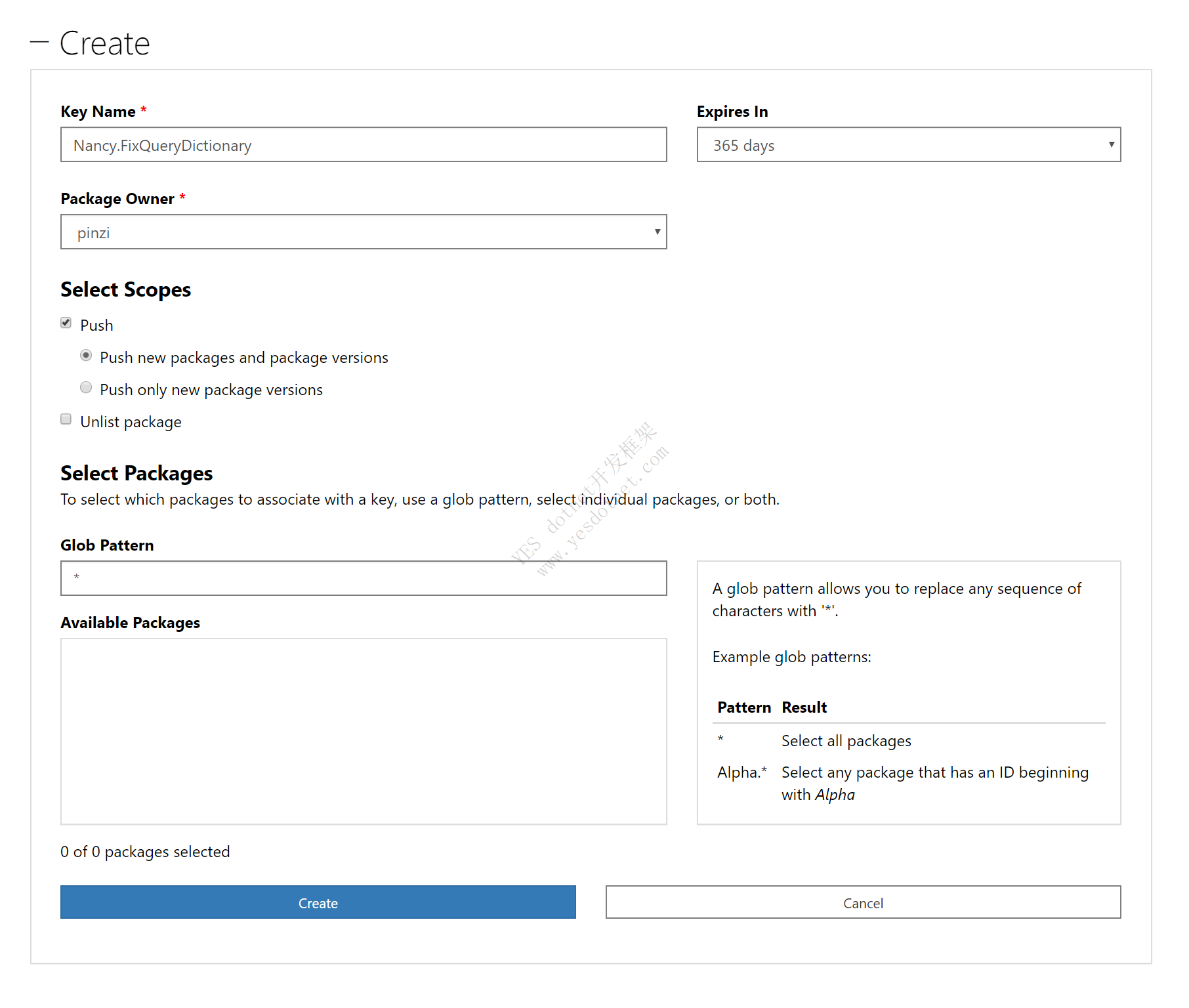Click the Cancel button
The height and width of the screenshot is (1008, 1189).
(863, 902)
